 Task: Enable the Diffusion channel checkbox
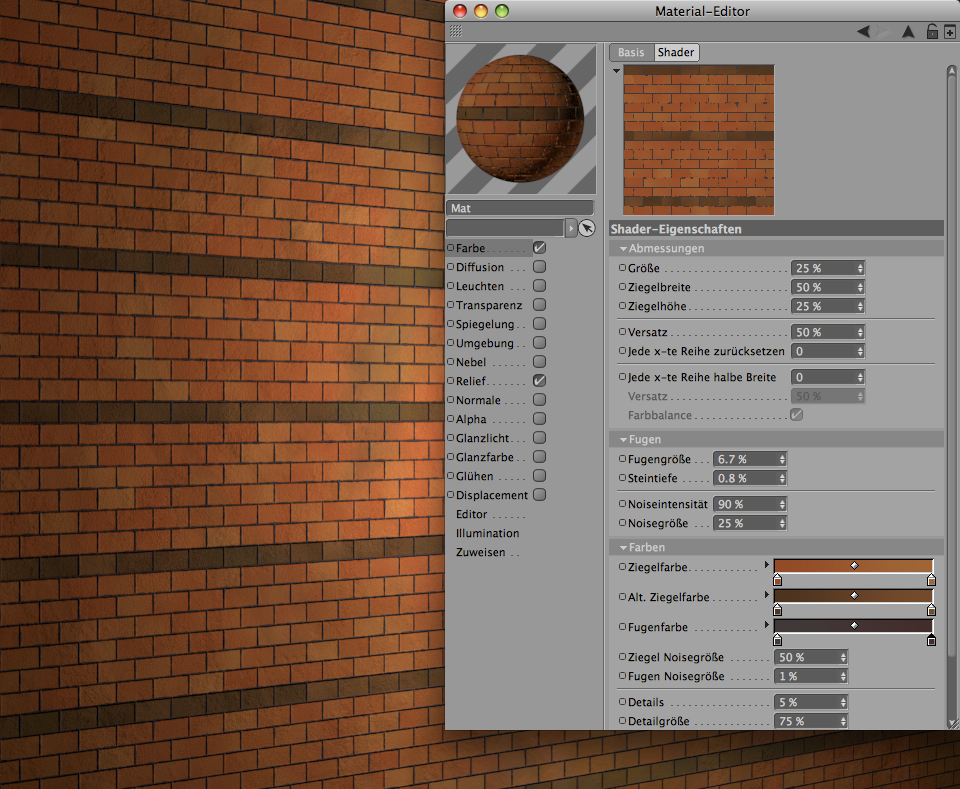pos(539,267)
